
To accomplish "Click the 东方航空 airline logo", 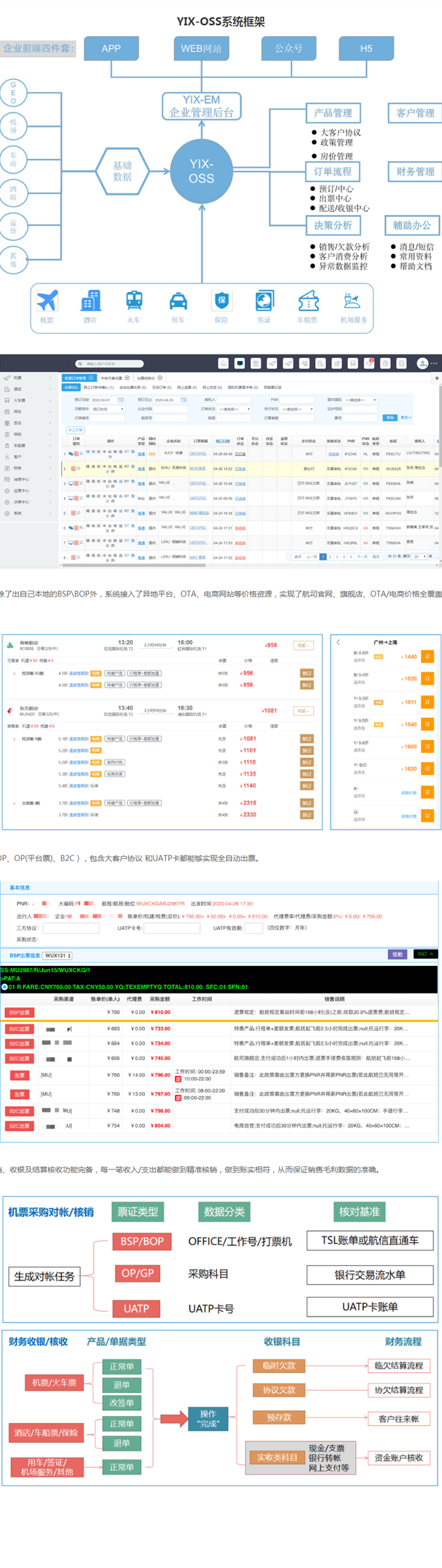I will (10, 710).
